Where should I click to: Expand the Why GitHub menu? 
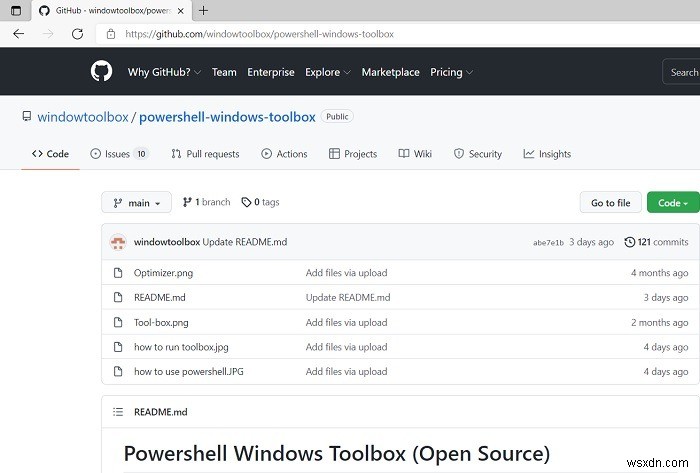tap(165, 72)
